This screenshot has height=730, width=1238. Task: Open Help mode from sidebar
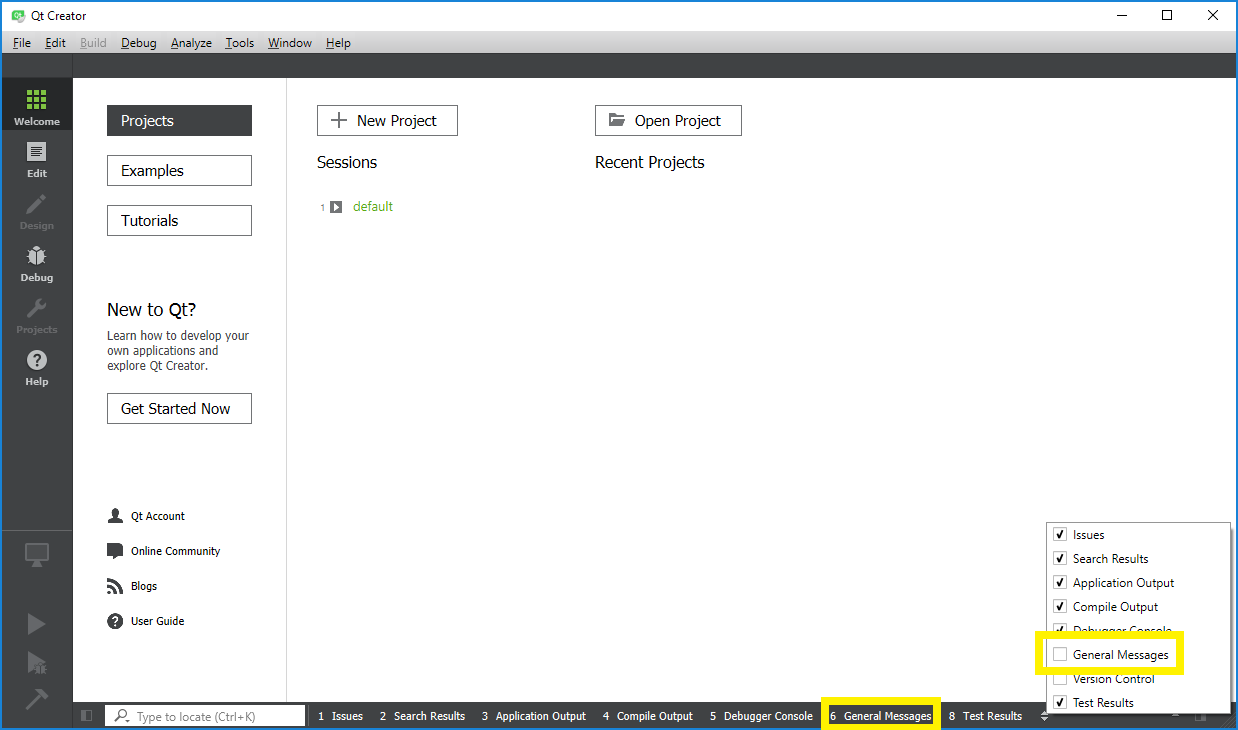tap(36, 366)
